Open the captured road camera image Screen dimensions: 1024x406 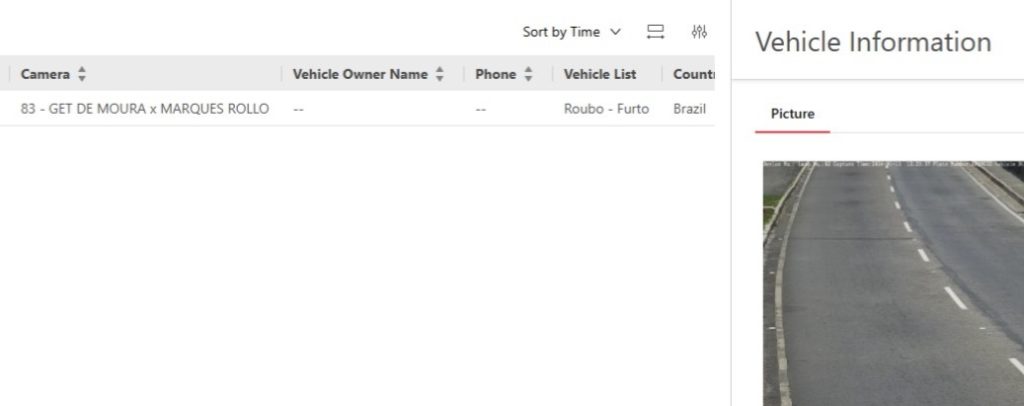point(893,282)
